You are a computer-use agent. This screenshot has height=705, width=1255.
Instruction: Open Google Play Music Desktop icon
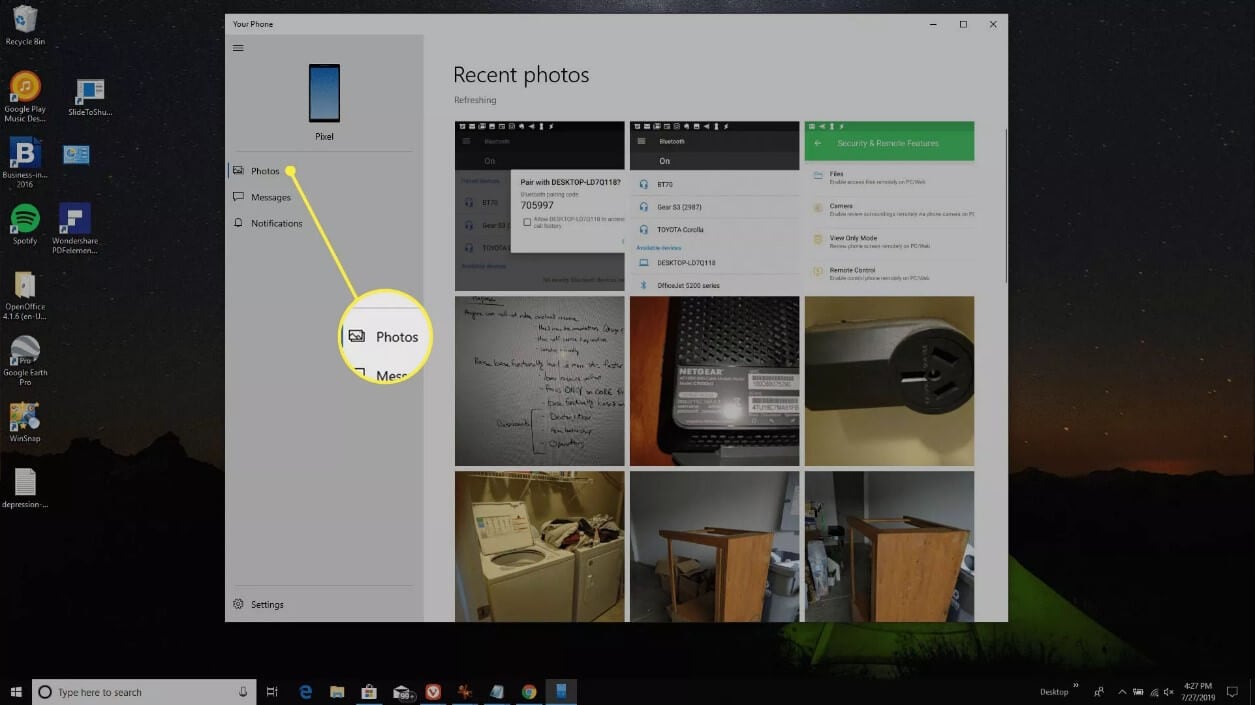click(25, 98)
